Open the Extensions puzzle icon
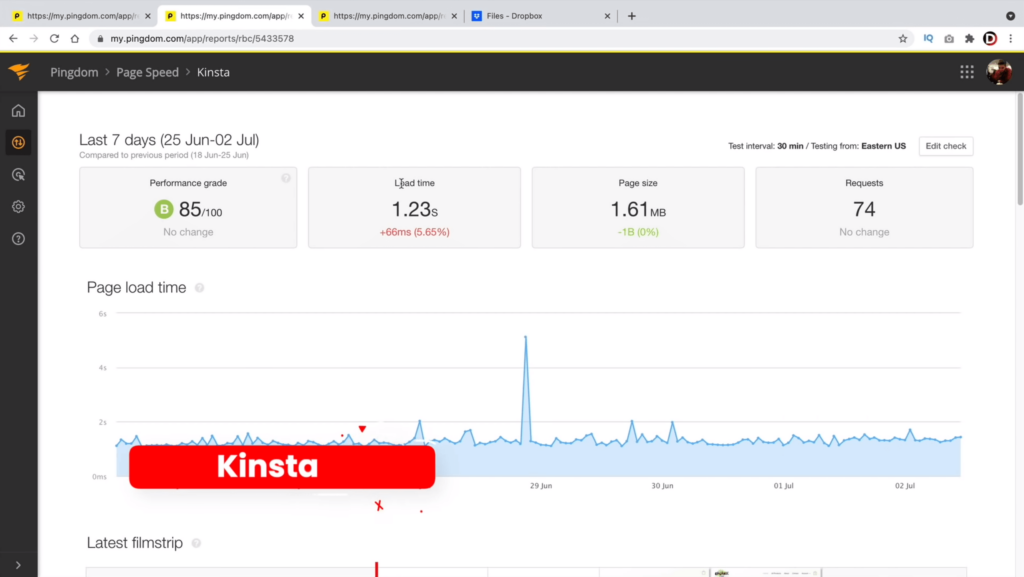 970,39
